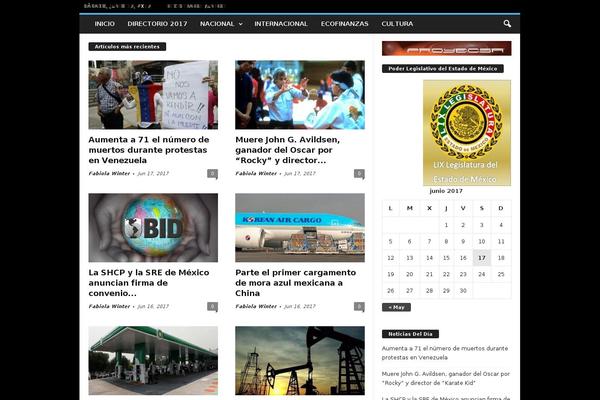Open headline about 71 muertos en Venezuela
This screenshot has height=400, width=600.
(x=149, y=150)
